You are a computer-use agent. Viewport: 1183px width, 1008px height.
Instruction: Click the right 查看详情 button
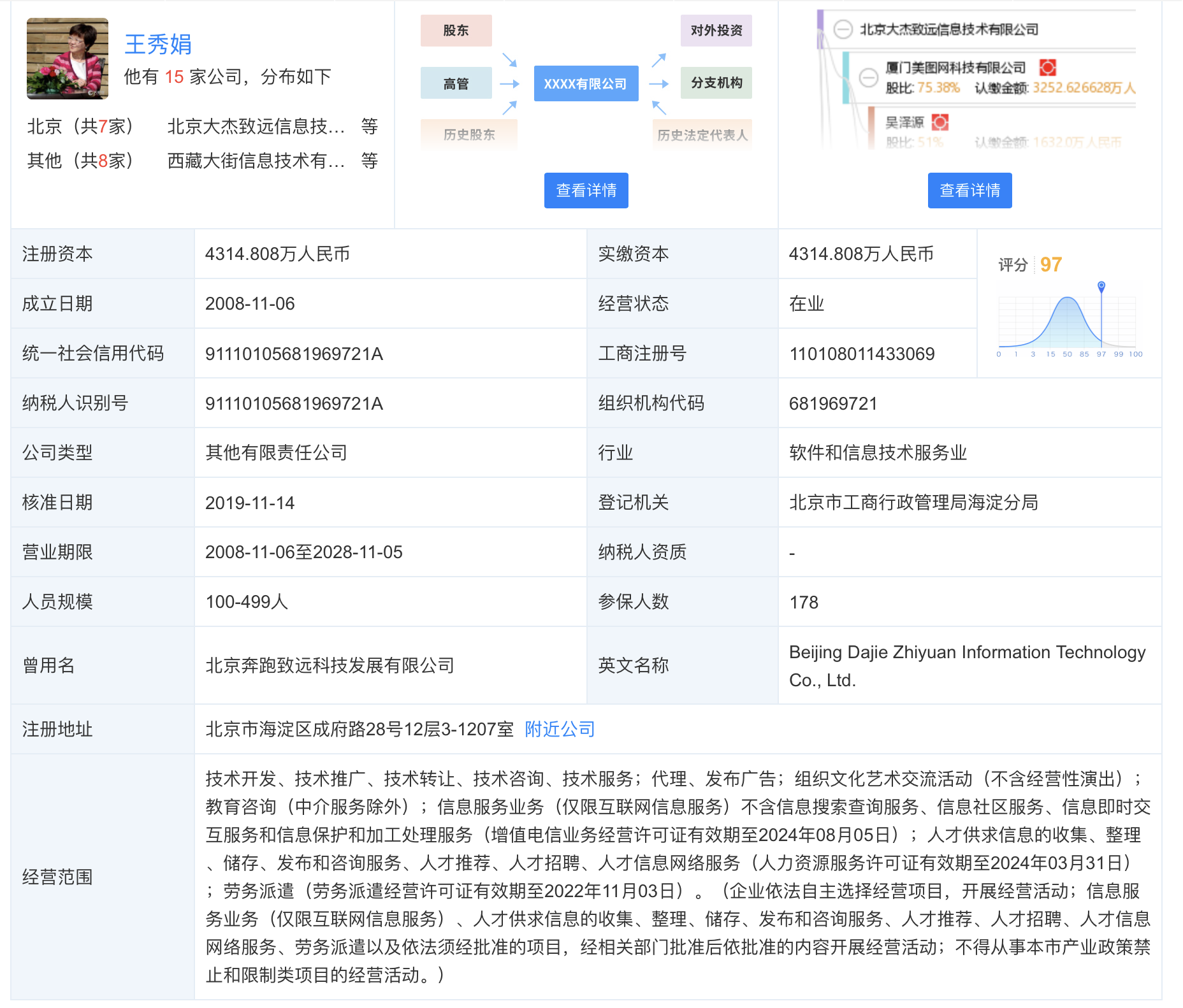969,190
